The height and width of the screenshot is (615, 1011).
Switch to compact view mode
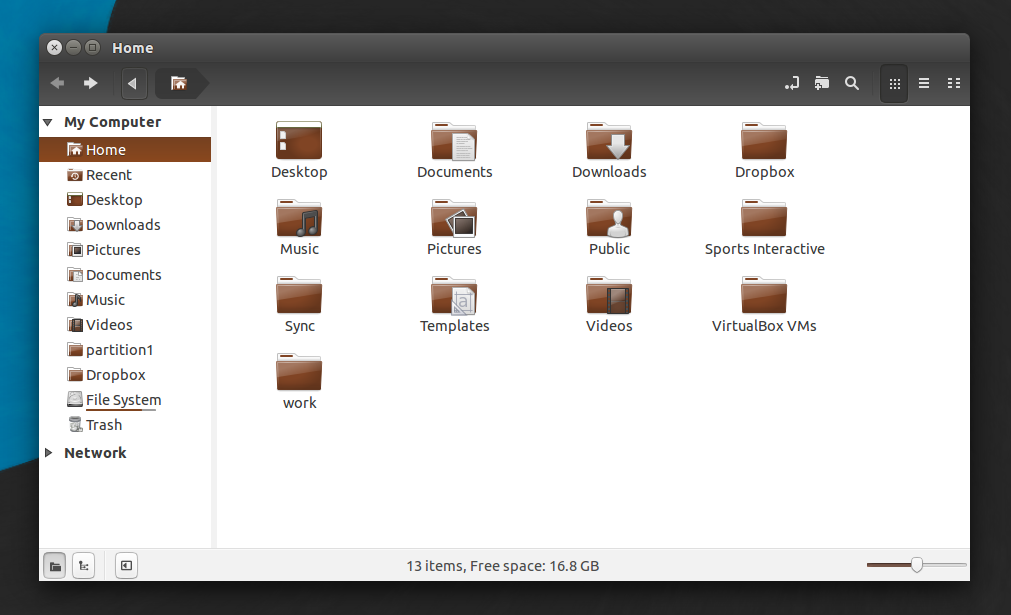click(x=953, y=83)
